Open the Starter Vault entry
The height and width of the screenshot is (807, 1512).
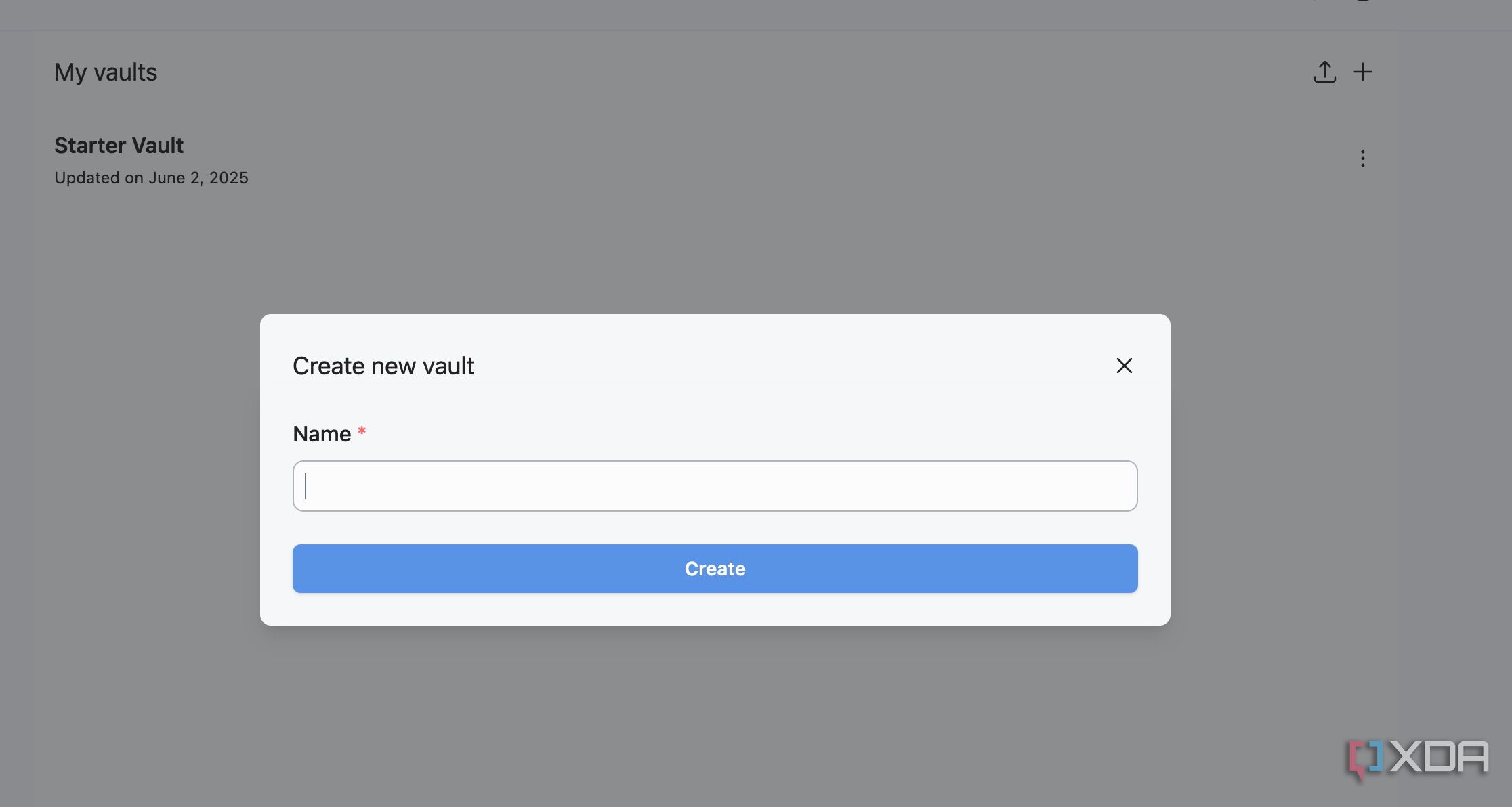[119, 146]
